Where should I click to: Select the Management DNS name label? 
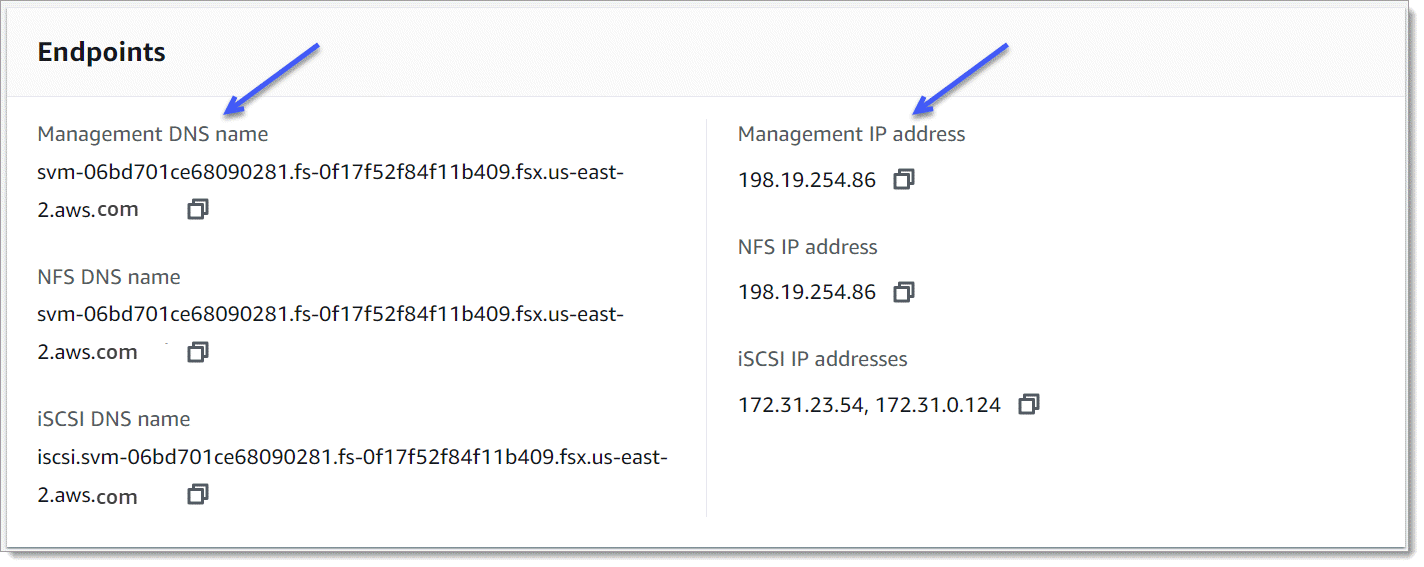tap(152, 134)
